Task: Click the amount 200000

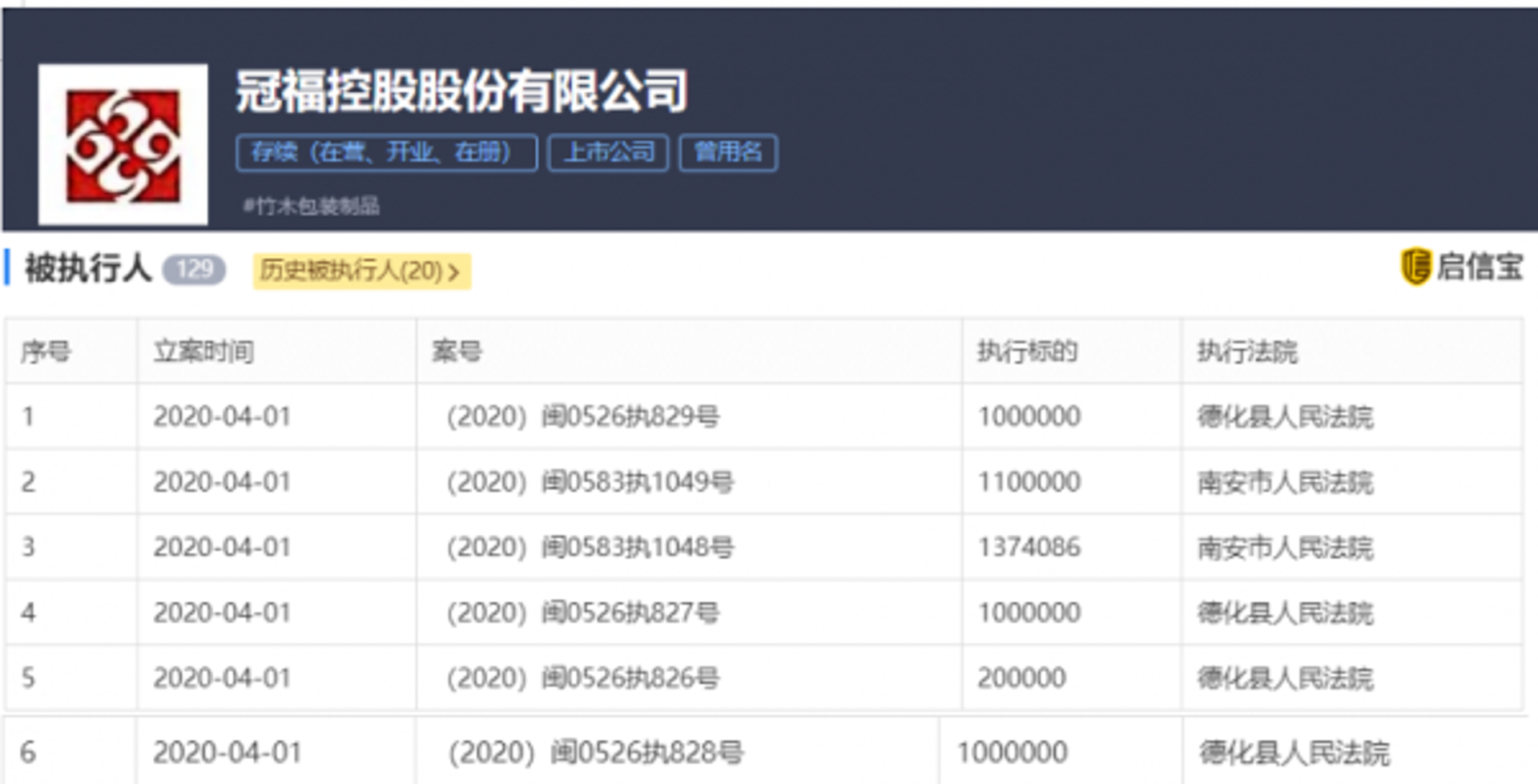Action: (1022, 678)
